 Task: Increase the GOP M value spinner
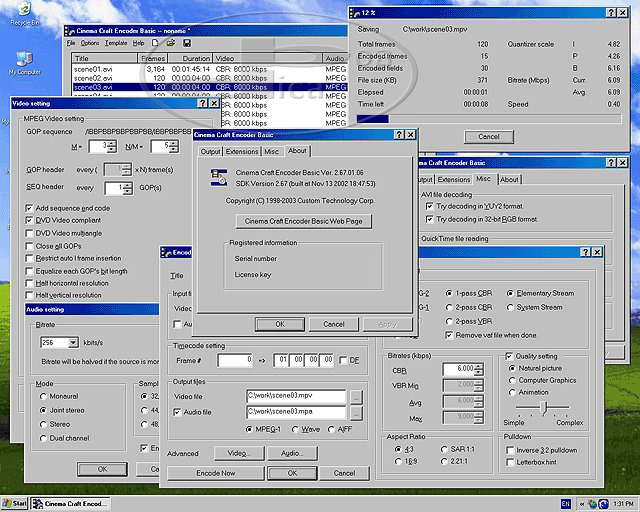point(113,143)
